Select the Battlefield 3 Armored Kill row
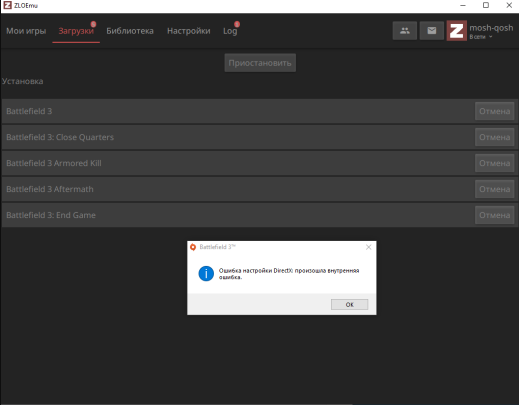519x405 pixels. pos(259,163)
